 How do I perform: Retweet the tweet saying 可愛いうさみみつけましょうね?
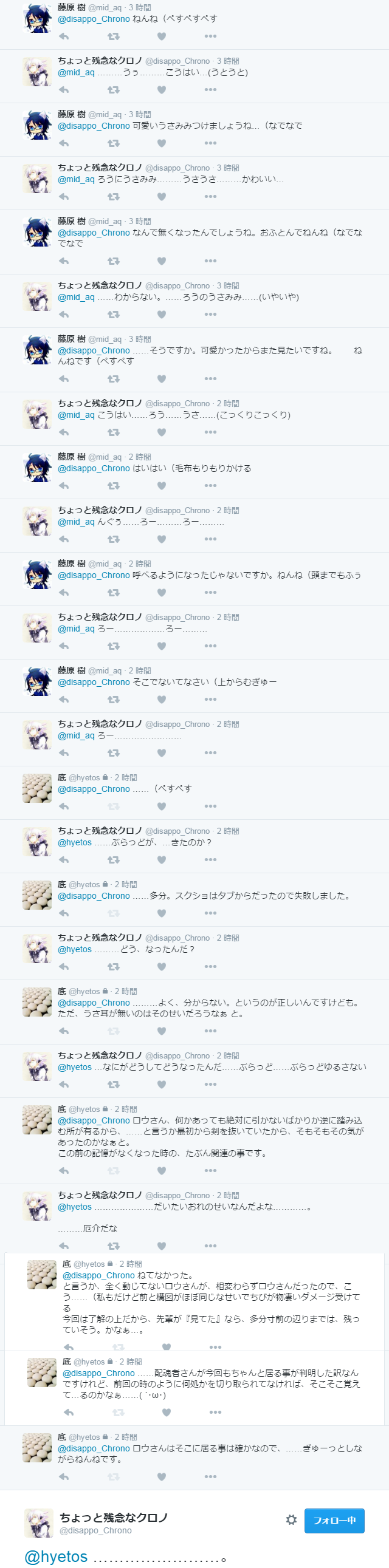[113, 144]
